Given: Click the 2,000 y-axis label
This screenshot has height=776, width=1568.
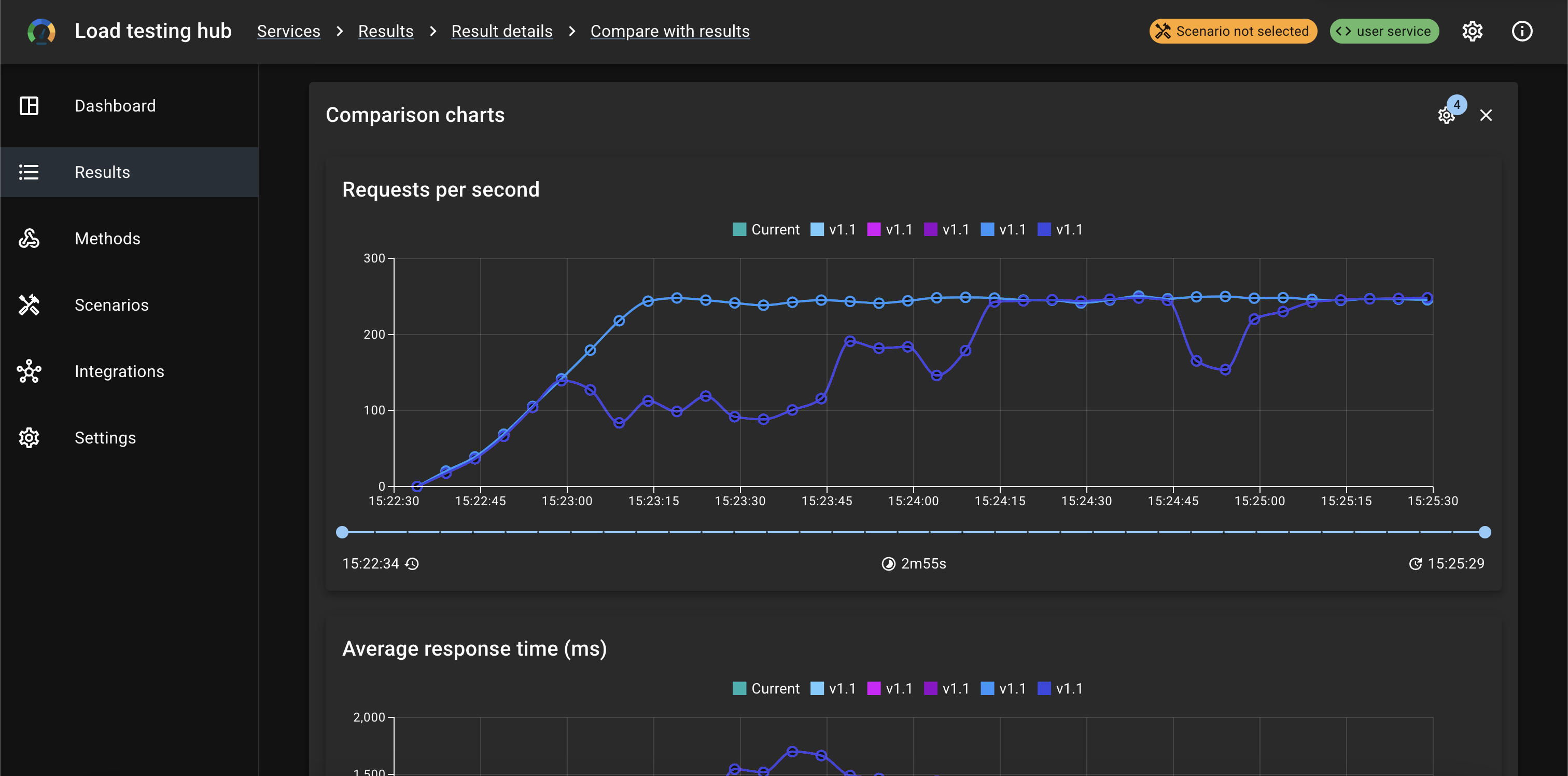Looking at the screenshot, I should [370, 717].
